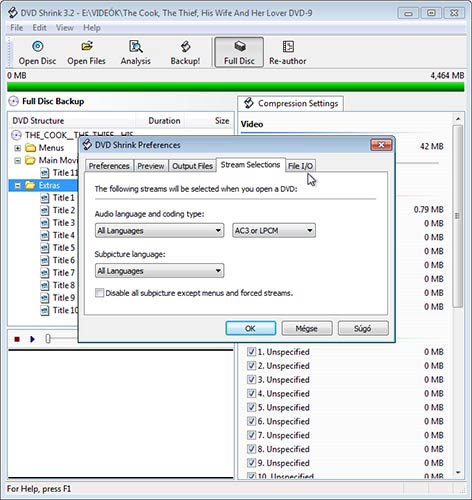Click the preview playback slider handle

(48, 339)
